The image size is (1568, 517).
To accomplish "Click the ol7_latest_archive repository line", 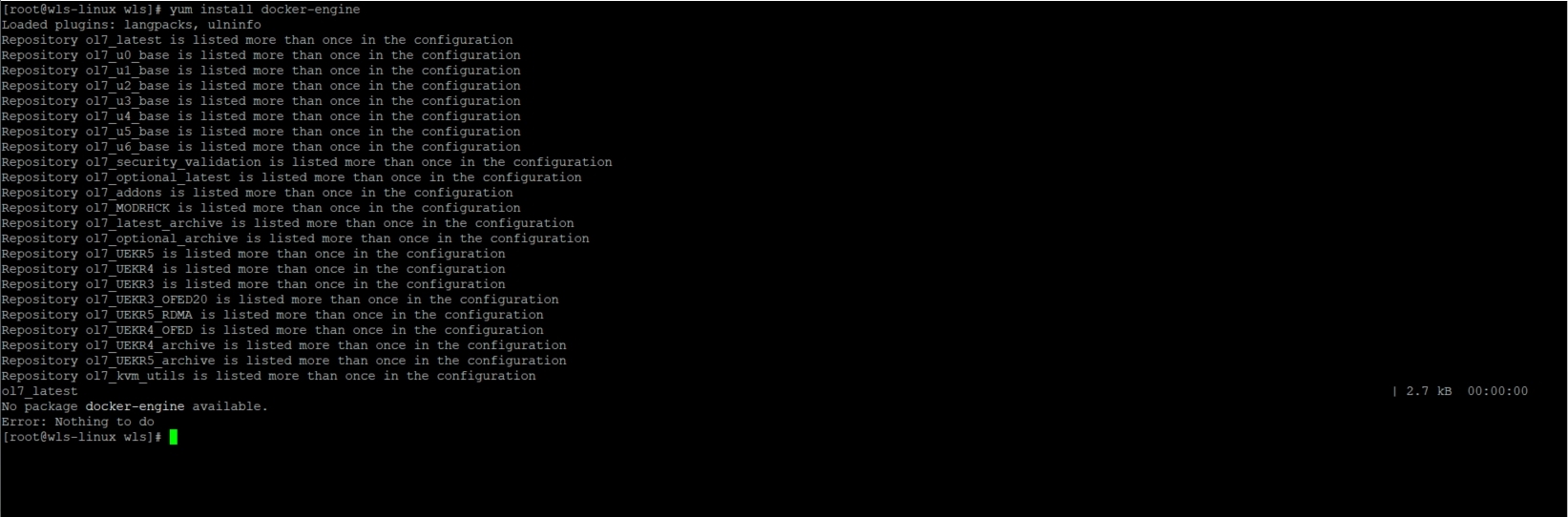I will (x=287, y=223).
